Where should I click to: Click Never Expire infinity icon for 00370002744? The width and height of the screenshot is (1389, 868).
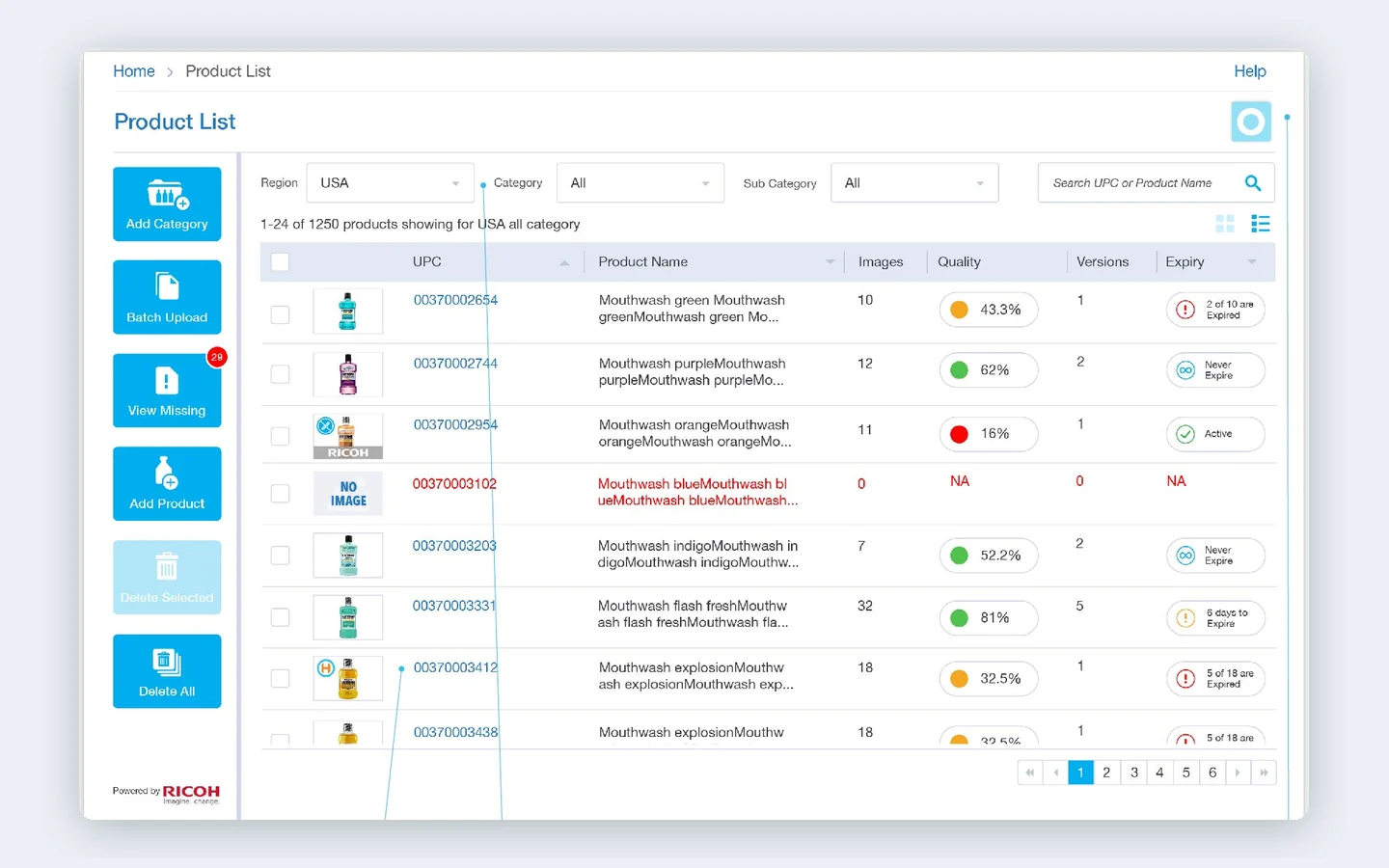click(x=1185, y=370)
